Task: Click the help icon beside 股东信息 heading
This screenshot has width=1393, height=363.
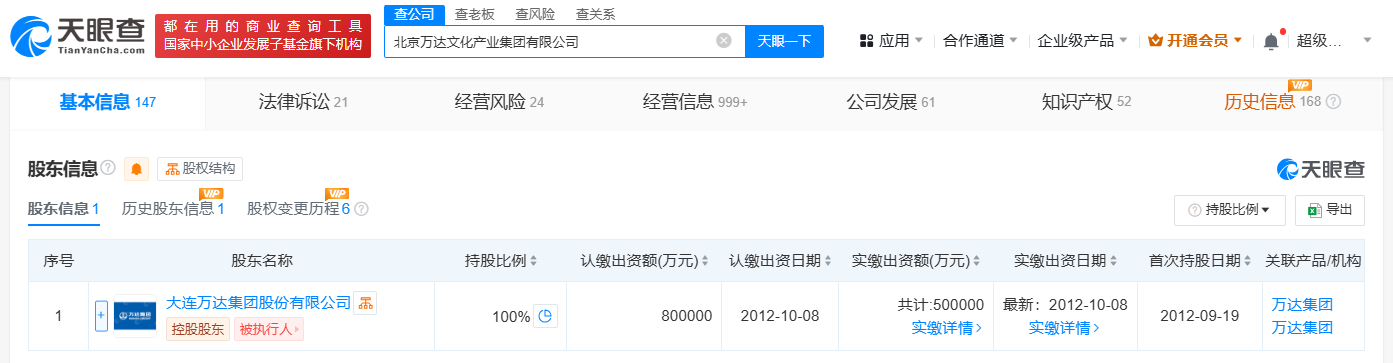Action: pyautogui.click(x=108, y=168)
